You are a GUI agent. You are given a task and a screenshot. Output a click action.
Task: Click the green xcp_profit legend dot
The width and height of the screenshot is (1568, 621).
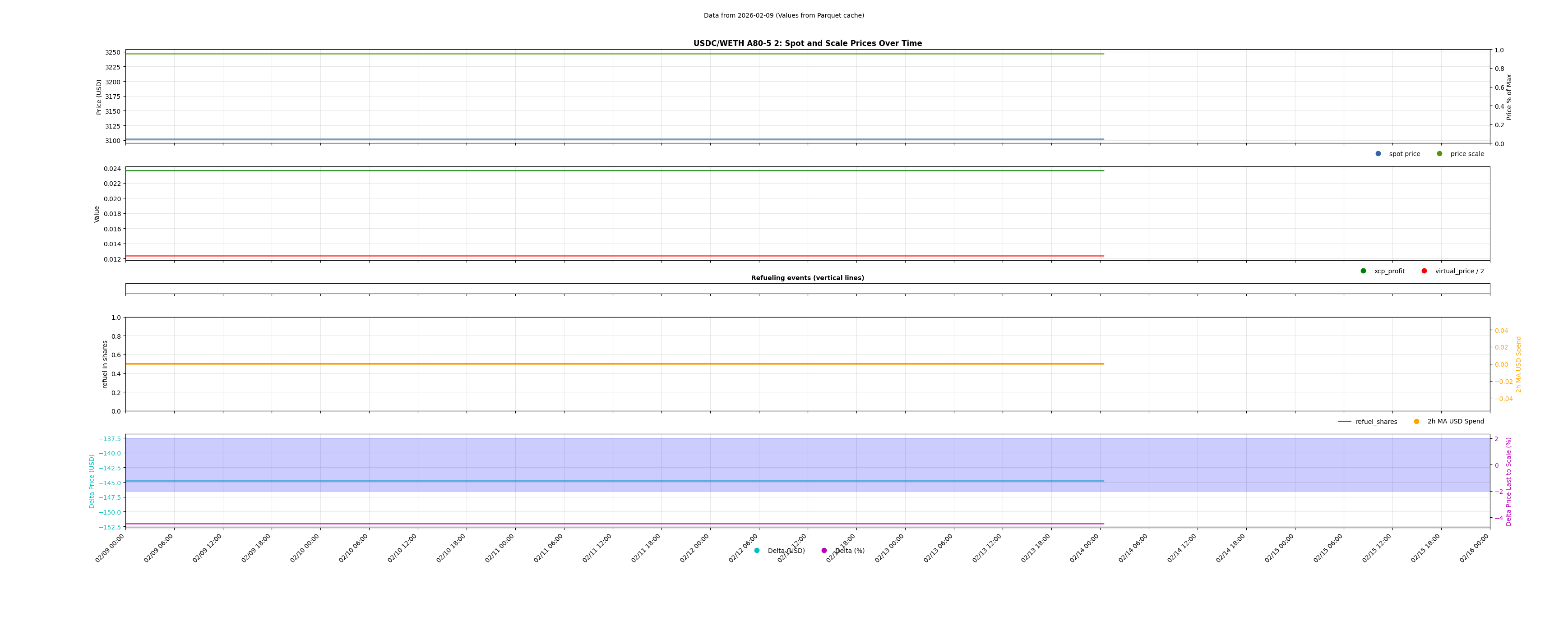pos(1364,271)
